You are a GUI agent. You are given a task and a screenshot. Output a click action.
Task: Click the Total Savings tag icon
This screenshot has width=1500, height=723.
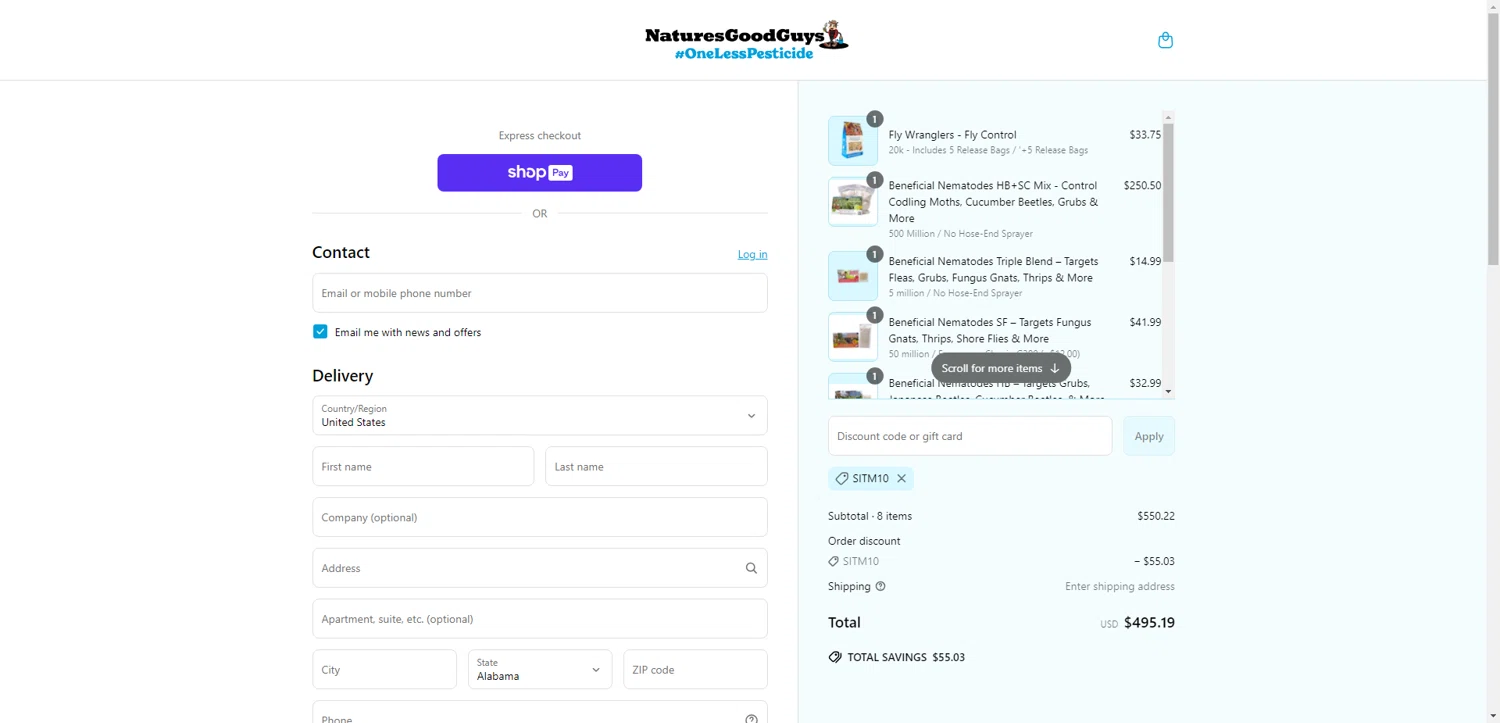click(835, 657)
